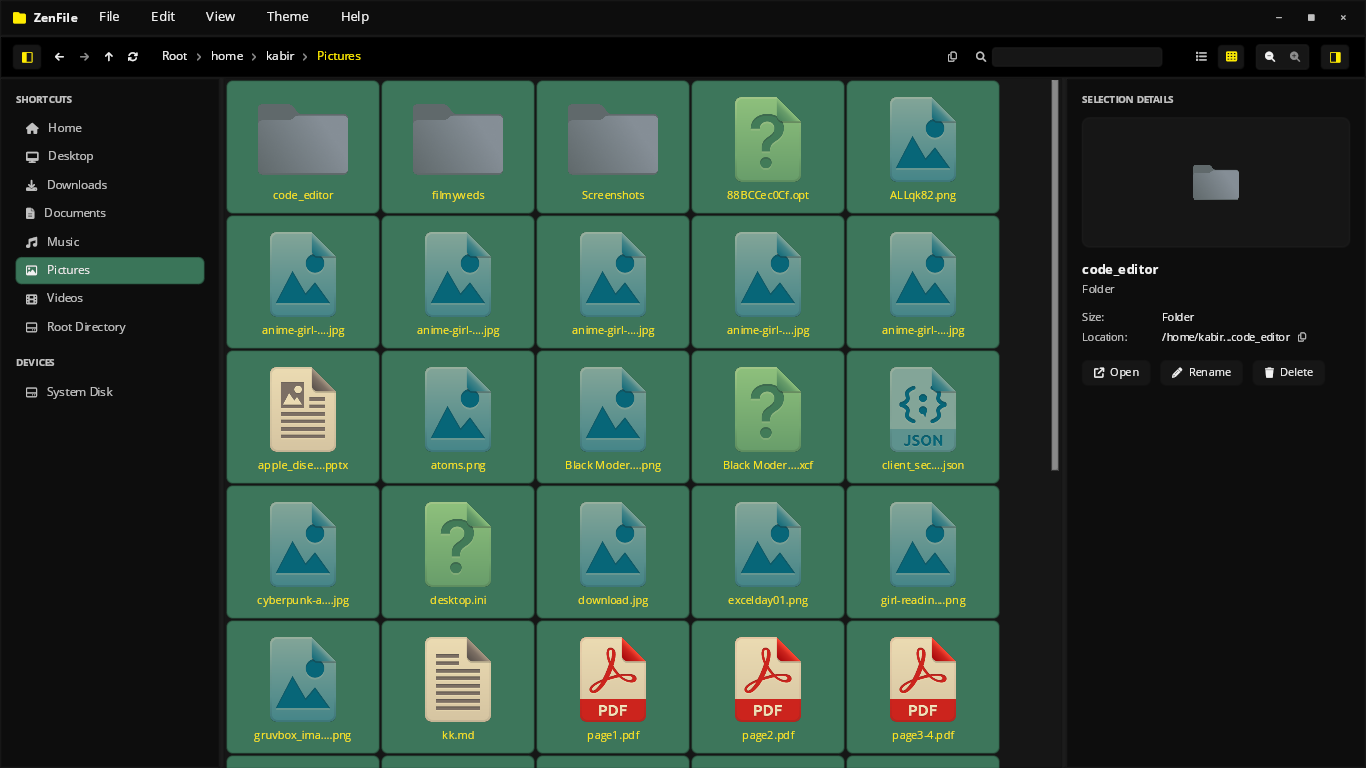Select the page3-4.pdf document
Viewport: 1366px width, 768px height.
tap(923, 687)
